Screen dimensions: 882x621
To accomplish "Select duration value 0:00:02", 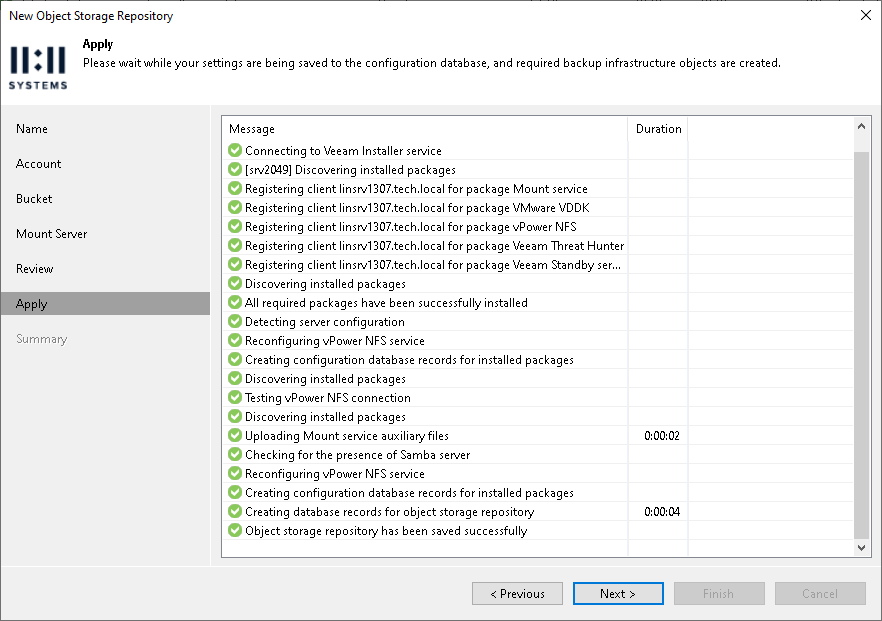I will [x=662, y=435].
